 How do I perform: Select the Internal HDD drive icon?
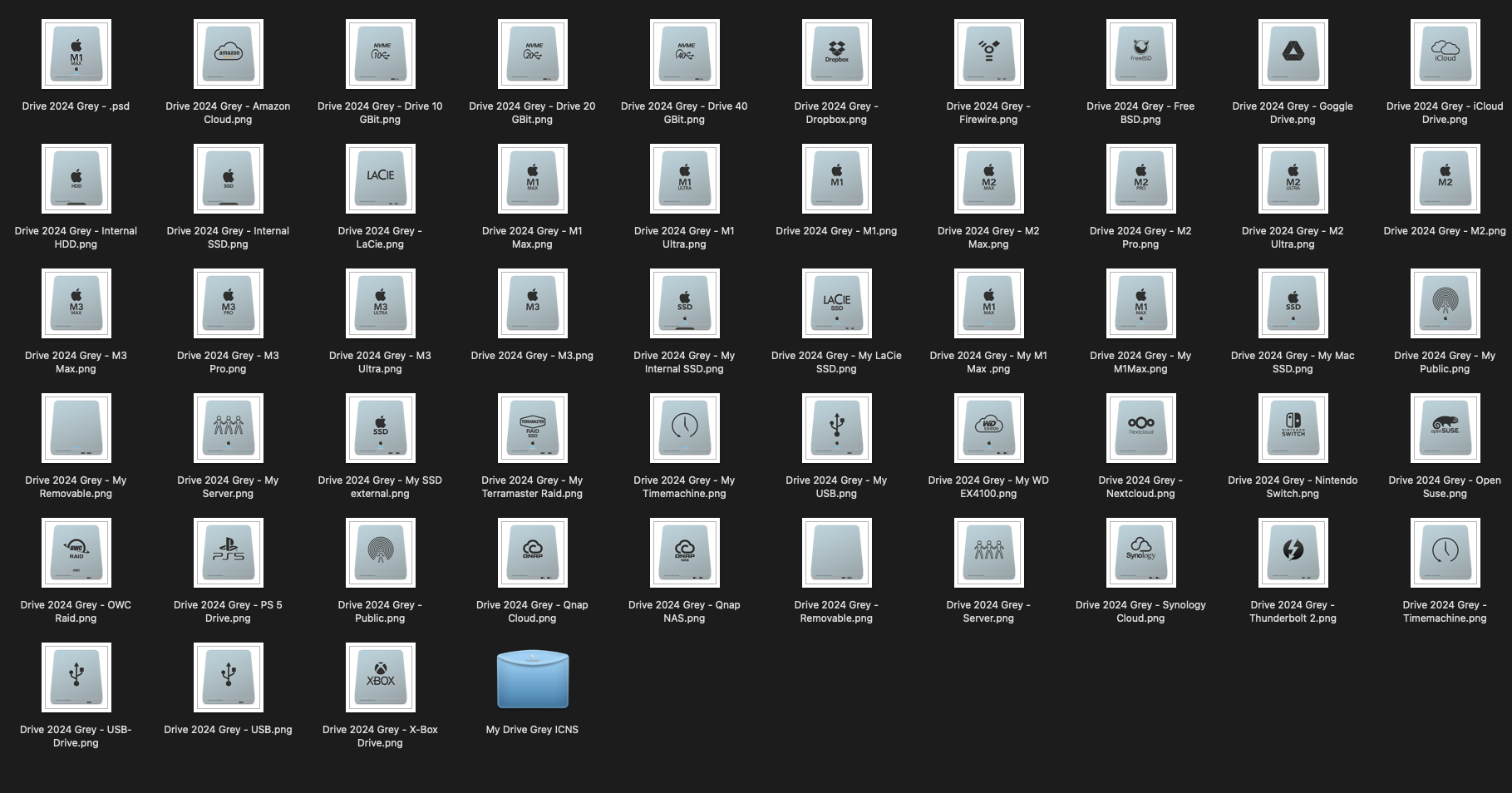(x=76, y=179)
